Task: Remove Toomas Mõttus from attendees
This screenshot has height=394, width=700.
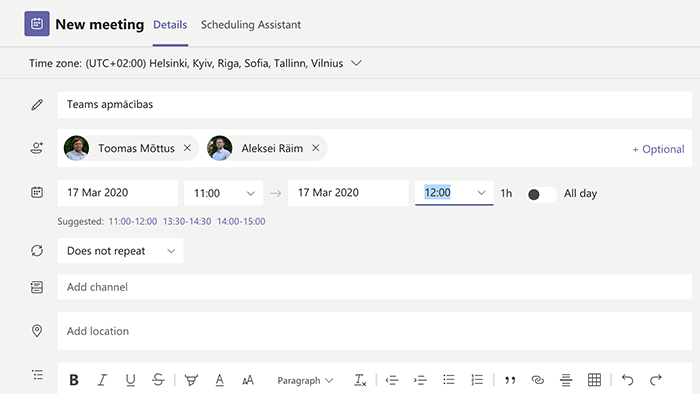Action: 187,148
